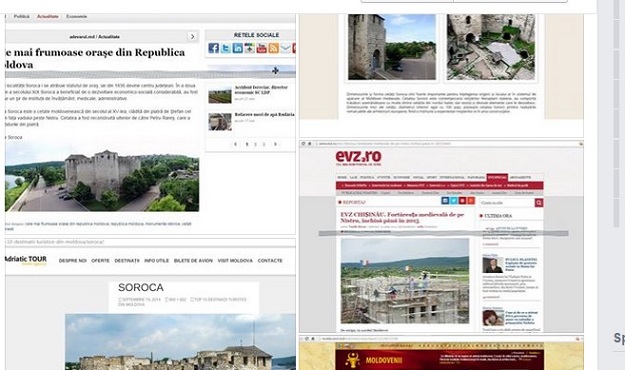Viewport: 625px width, 370px height.
Task: Click the blue Facebook share button on evz.ro article
Action: pos(445,201)
